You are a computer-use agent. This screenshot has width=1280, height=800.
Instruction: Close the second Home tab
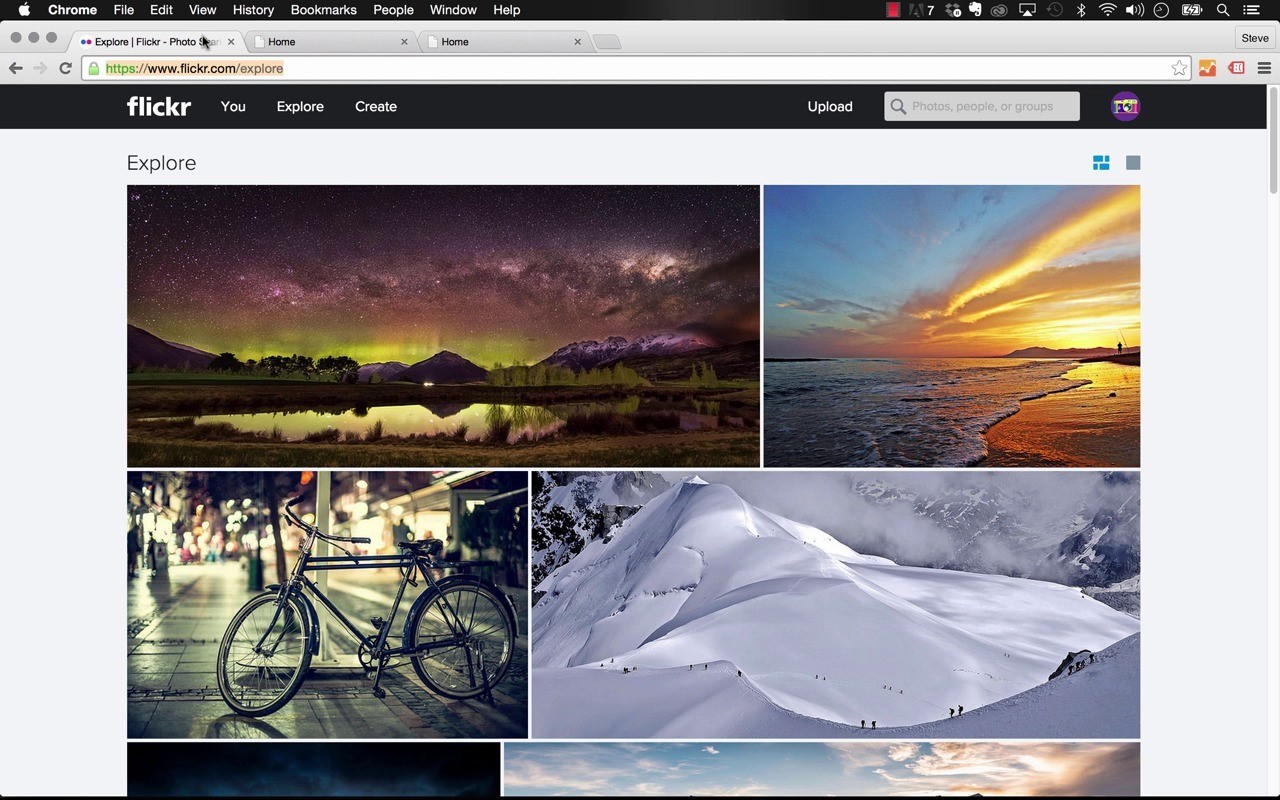click(404, 42)
